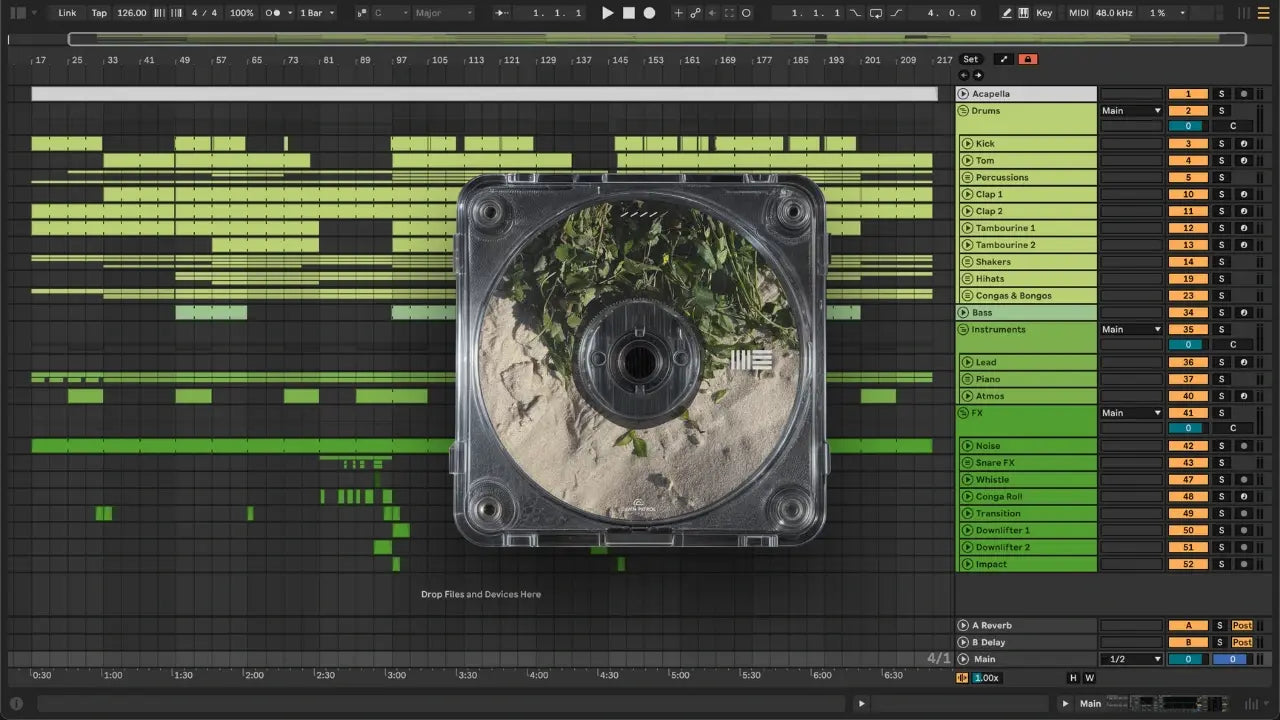Screen dimensions: 1280x720
Task: Open the MIDI map mode
Action: point(1078,13)
